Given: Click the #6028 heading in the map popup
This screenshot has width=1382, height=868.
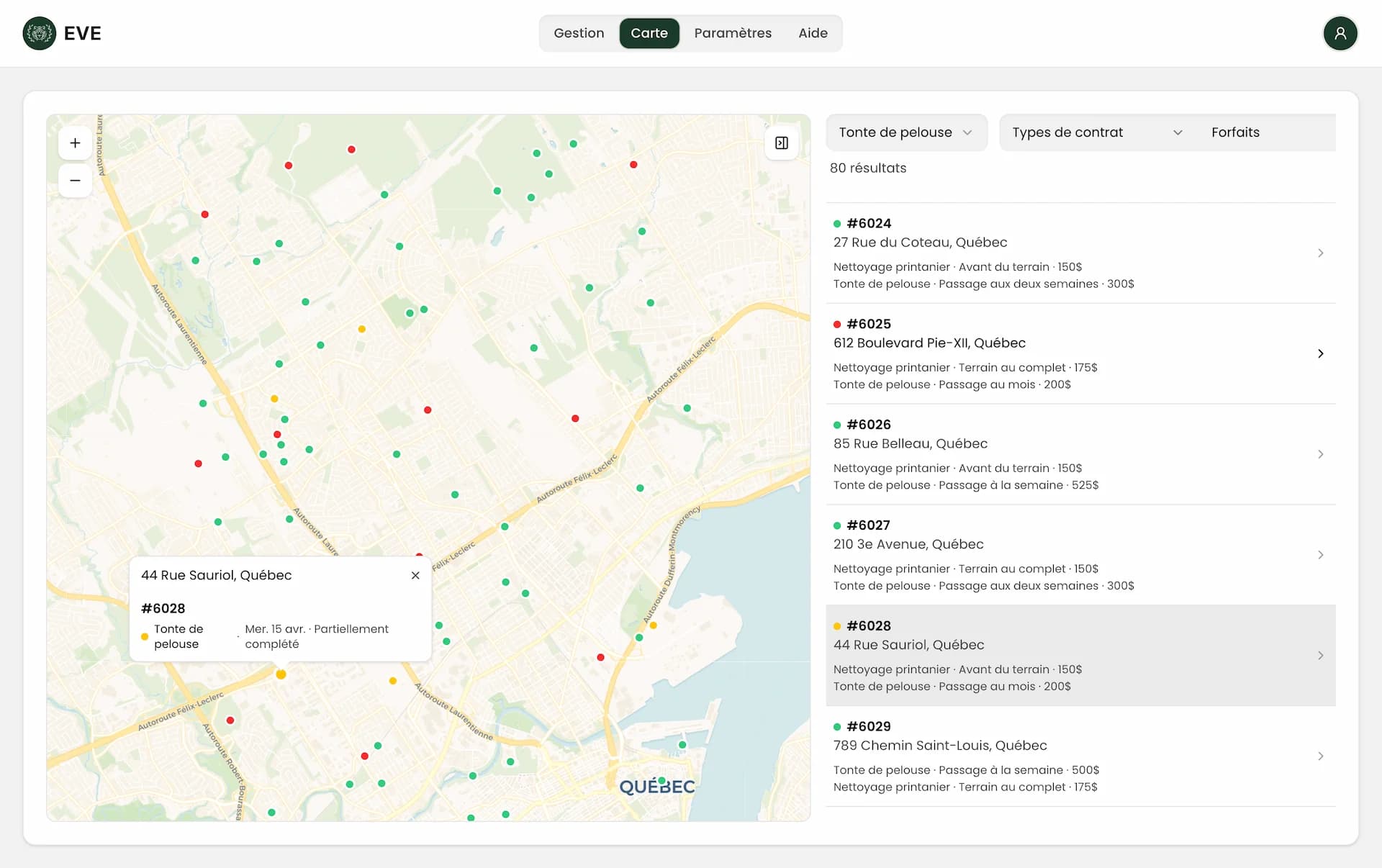Looking at the screenshot, I should 163,608.
